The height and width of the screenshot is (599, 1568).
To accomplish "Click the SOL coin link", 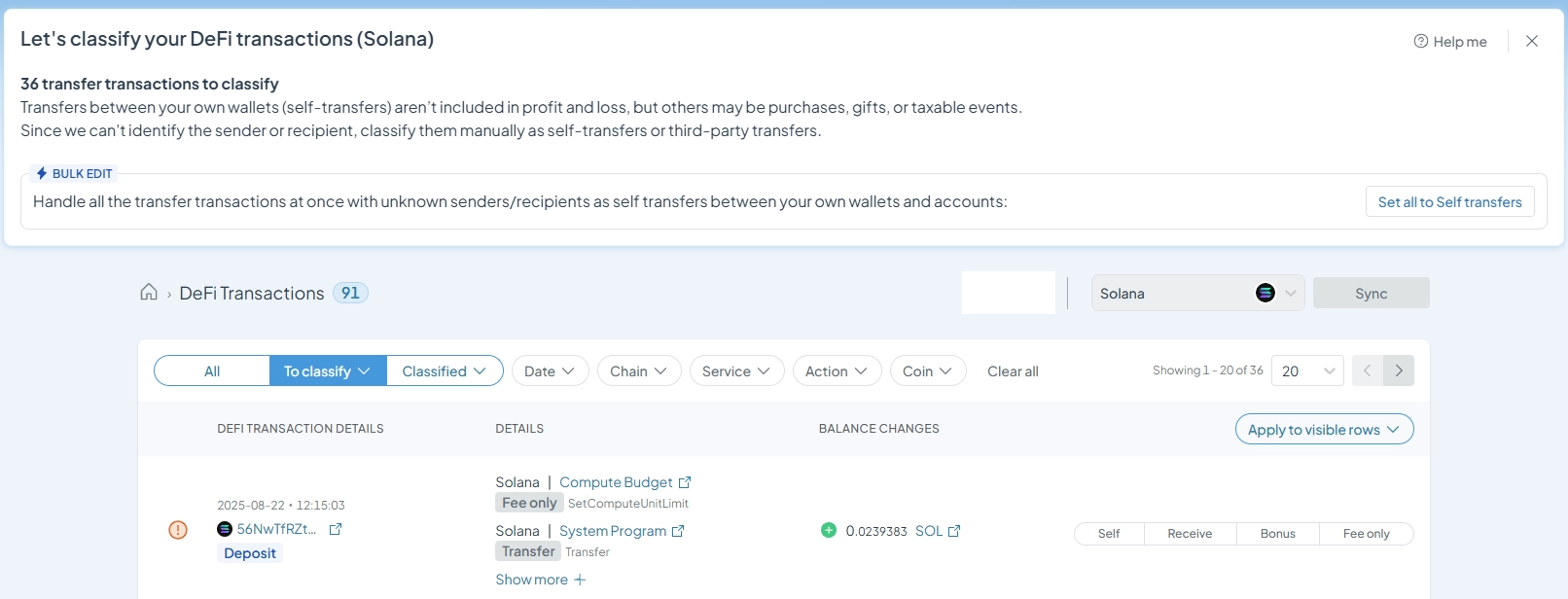I will point(929,531).
